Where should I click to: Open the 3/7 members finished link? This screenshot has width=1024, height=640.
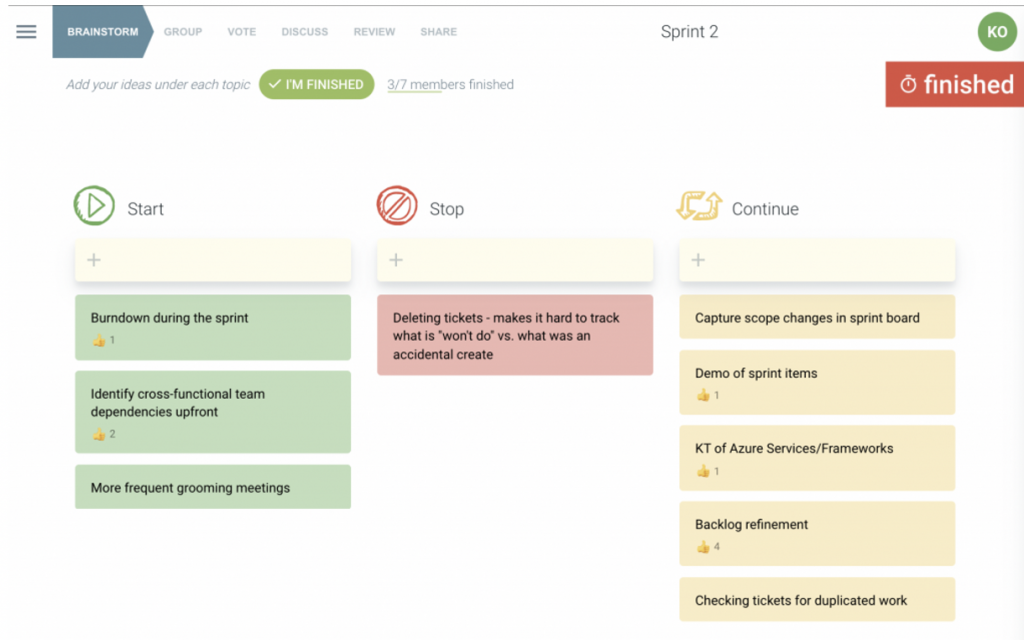click(x=450, y=85)
